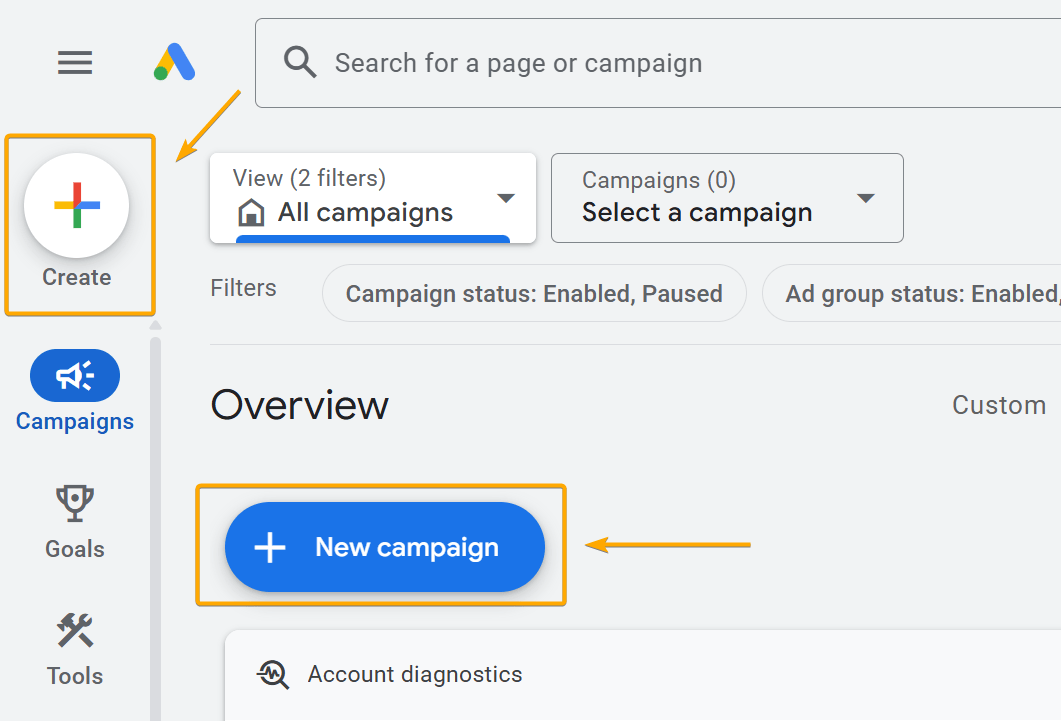Click the Create plus icon
The height and width of the screenshot is (721, 1061).
point(79,205)
